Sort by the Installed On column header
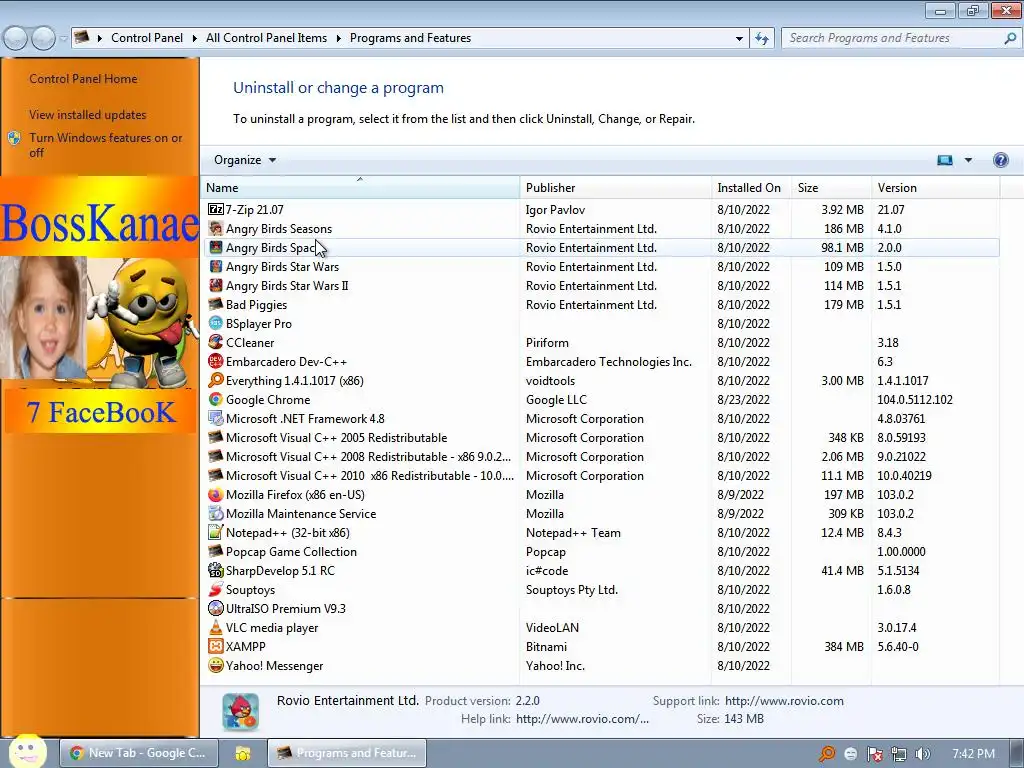 pyautogui.click(x=751, y=187)
